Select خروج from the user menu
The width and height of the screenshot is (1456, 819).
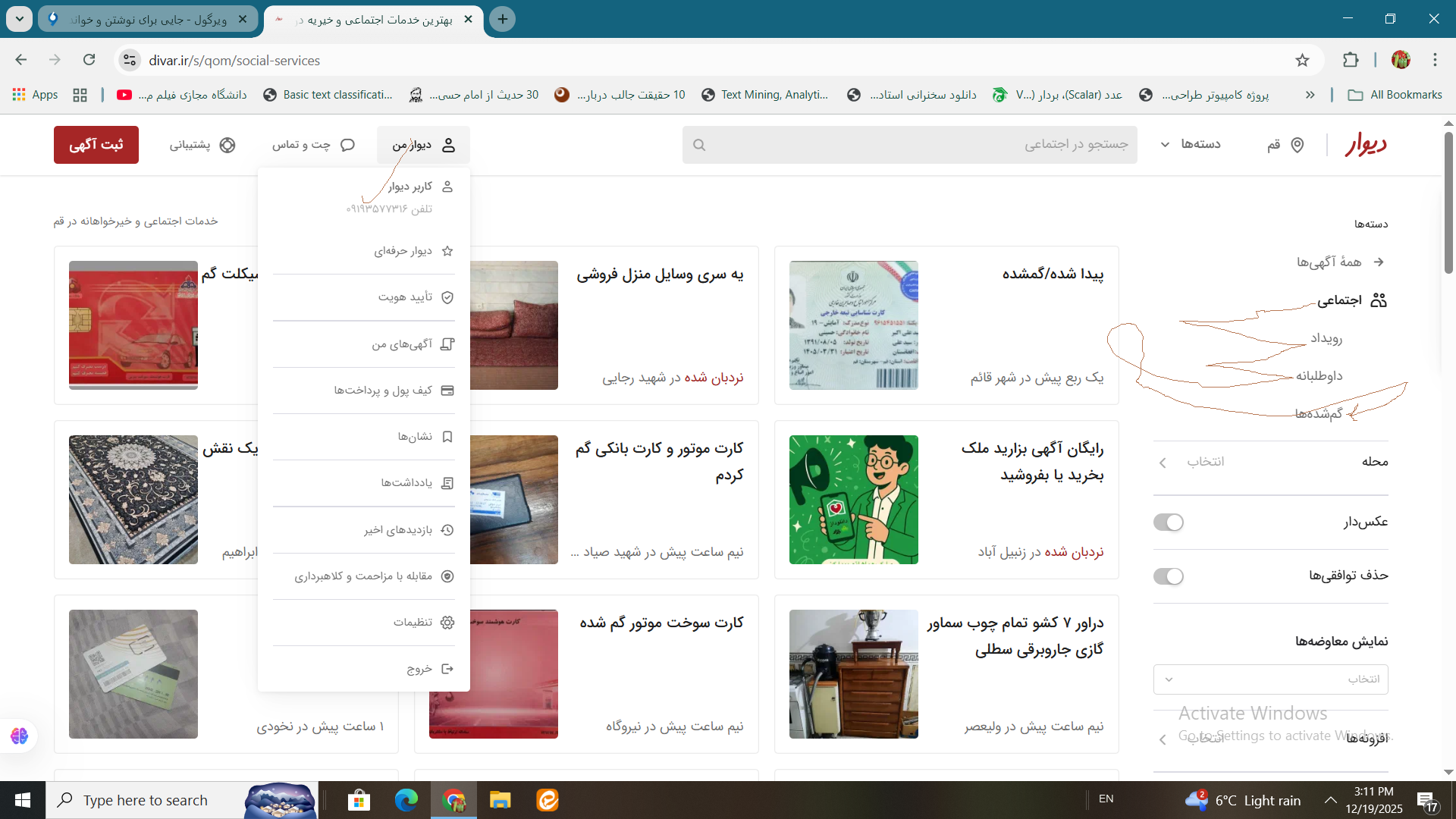421,669
